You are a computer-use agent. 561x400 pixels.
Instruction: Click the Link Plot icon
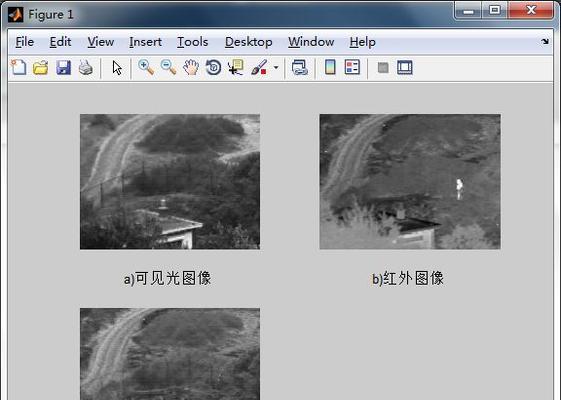(299, 67)
